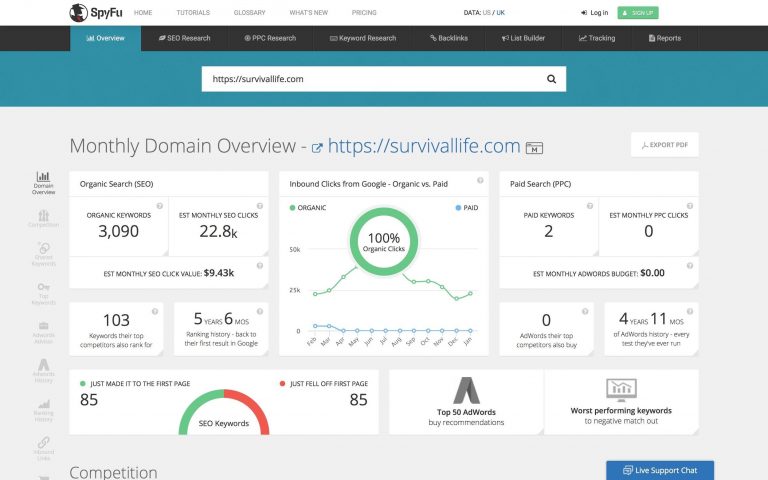Open the Live Support Chat
768x480 pixels.
pos(660,470)
